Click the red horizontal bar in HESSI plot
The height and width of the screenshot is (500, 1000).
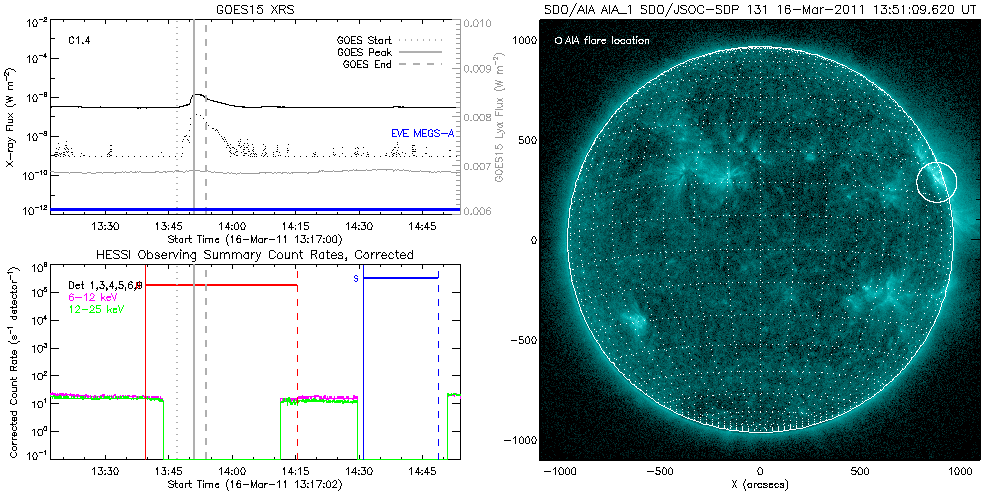click(222, 285)
